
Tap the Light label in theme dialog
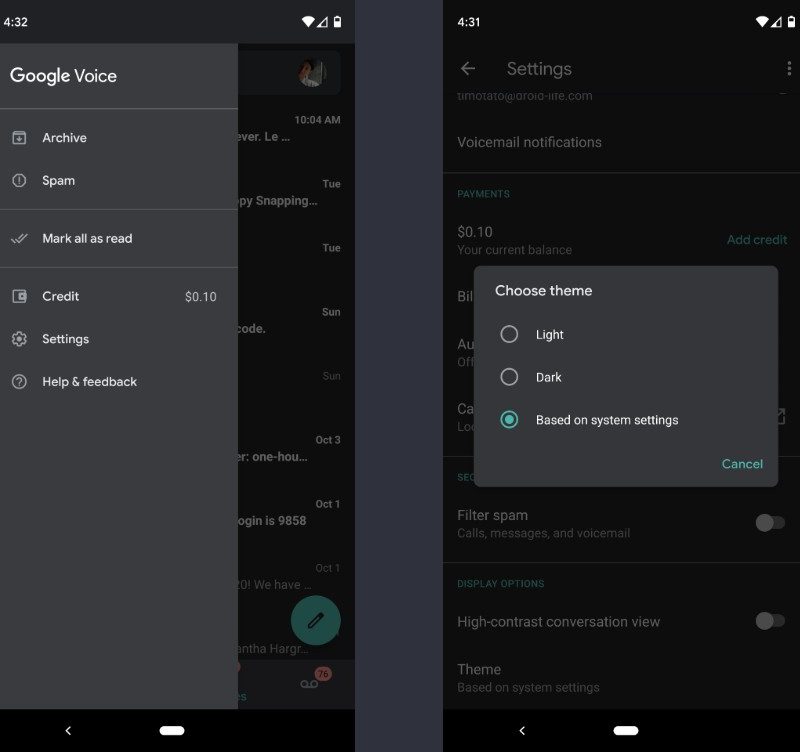point(549,335)
